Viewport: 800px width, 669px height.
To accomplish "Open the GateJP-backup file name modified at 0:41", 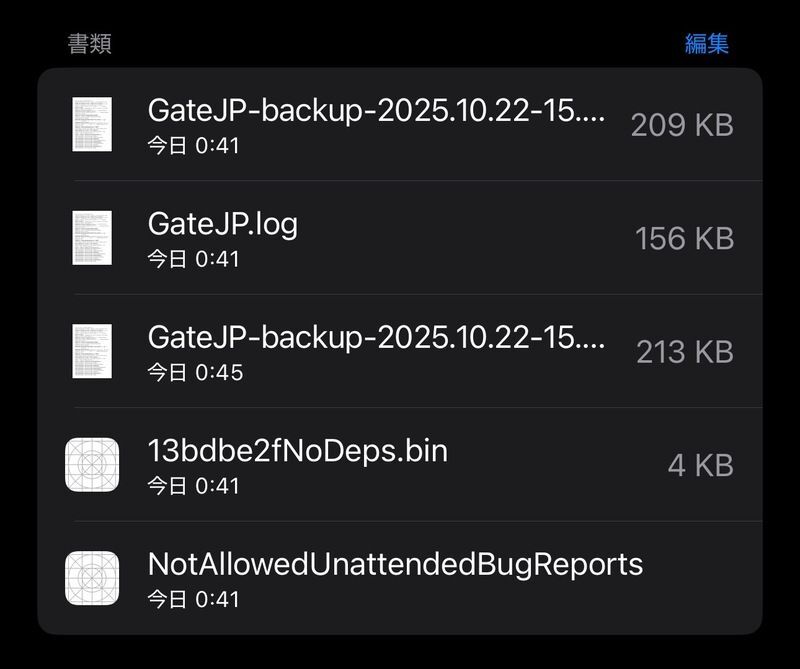I will pos(376,110).
